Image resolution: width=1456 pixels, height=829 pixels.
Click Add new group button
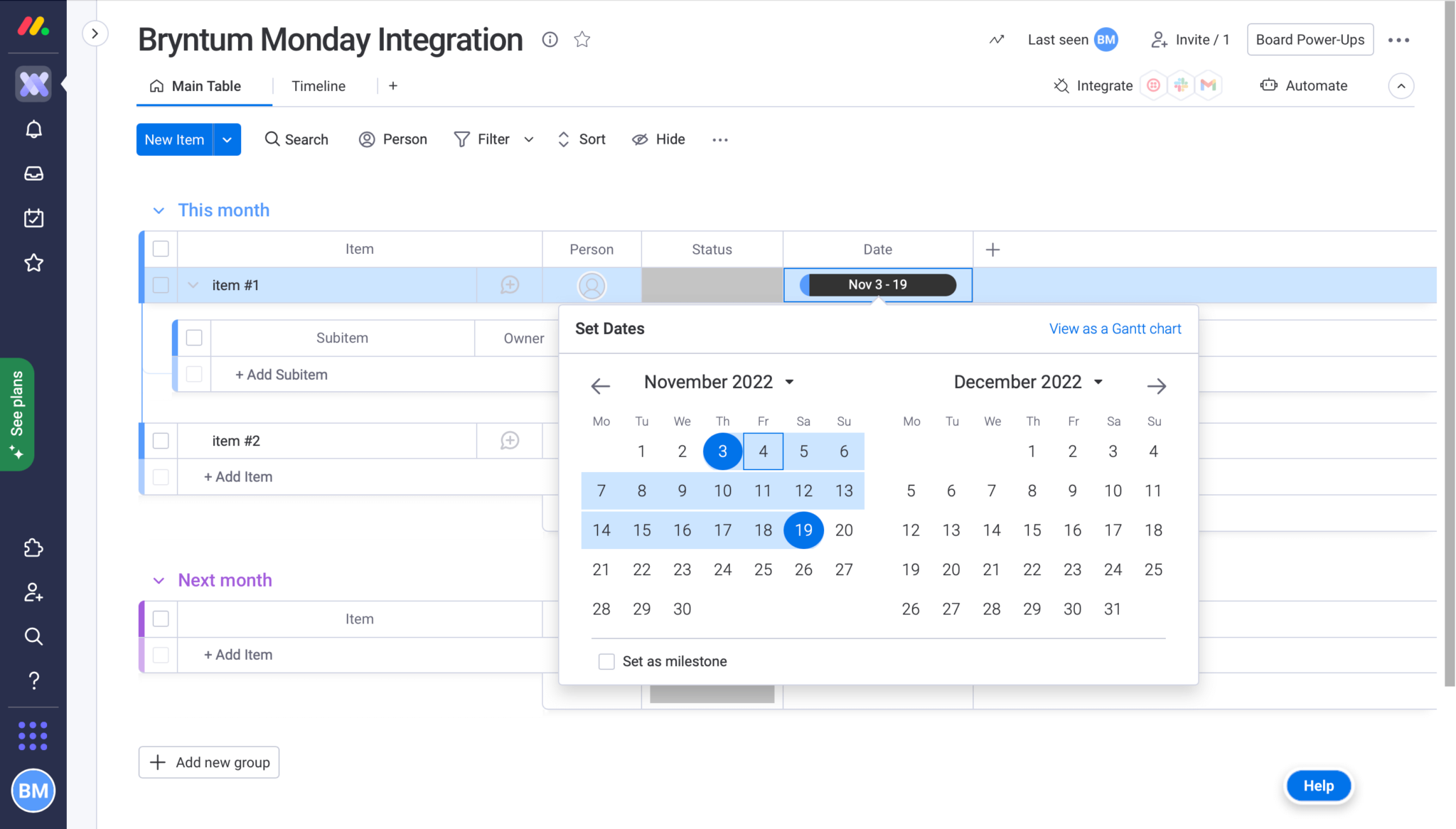[x=209, y=763]
